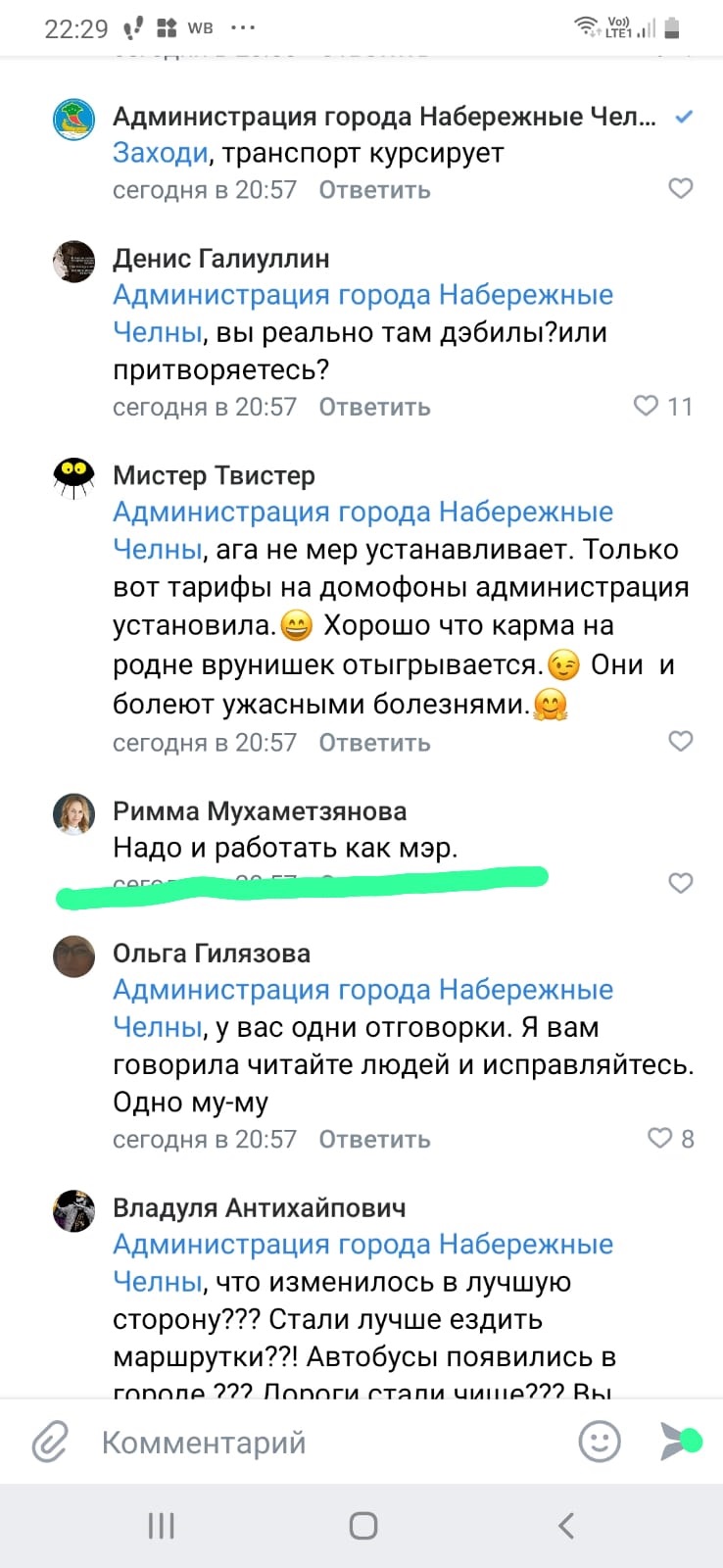This screenshot has width=723, height=1568.
Task: Open the 'Заходи' mention link
Action: click(x=161, y=153)
